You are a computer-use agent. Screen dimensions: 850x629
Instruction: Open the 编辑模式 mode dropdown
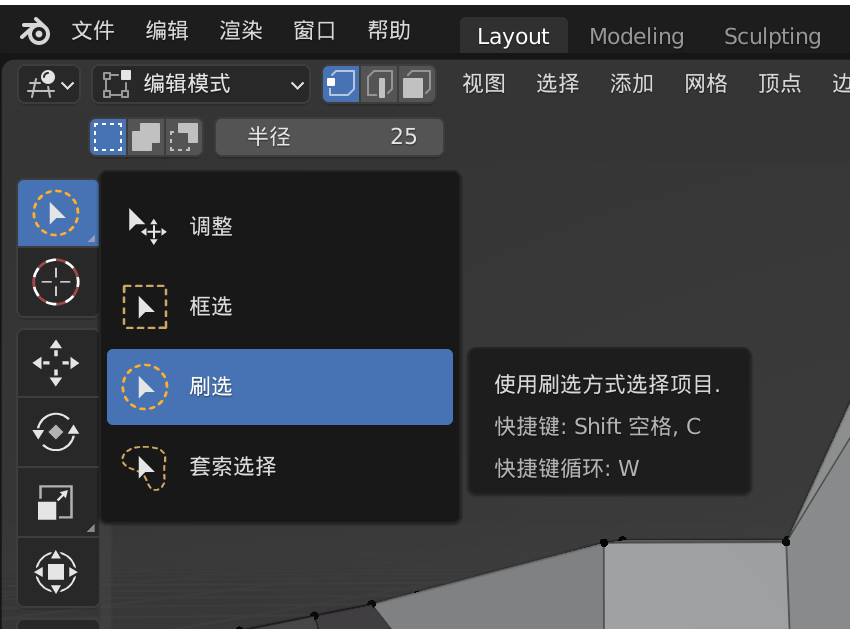201,85
